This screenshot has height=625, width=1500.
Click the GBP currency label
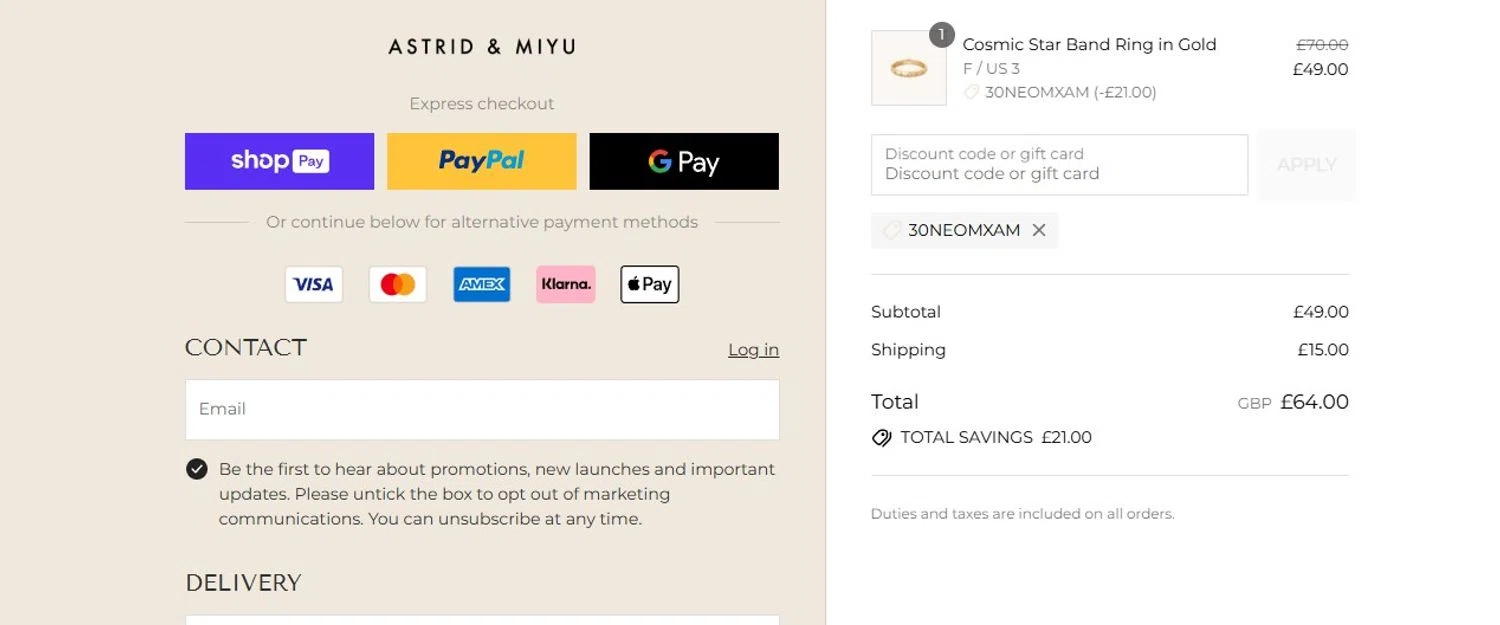(x=1254, y=403)
